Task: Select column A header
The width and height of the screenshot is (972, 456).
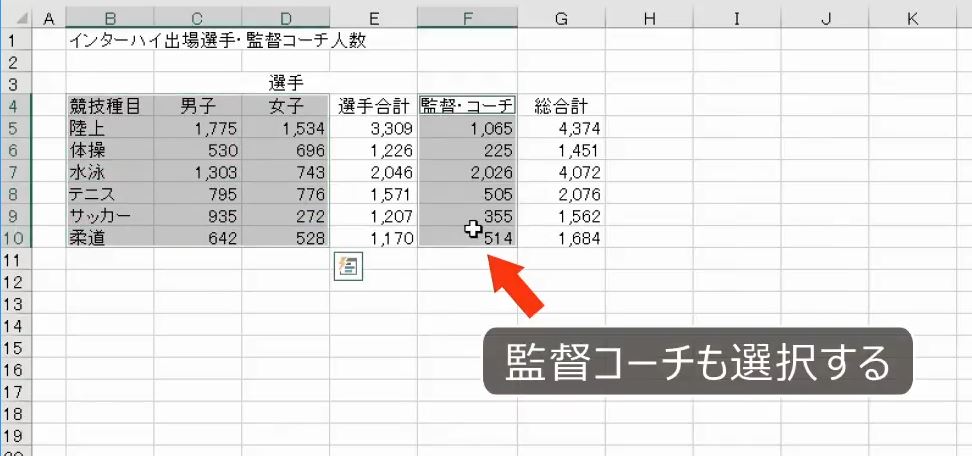Action: (48, 19)
